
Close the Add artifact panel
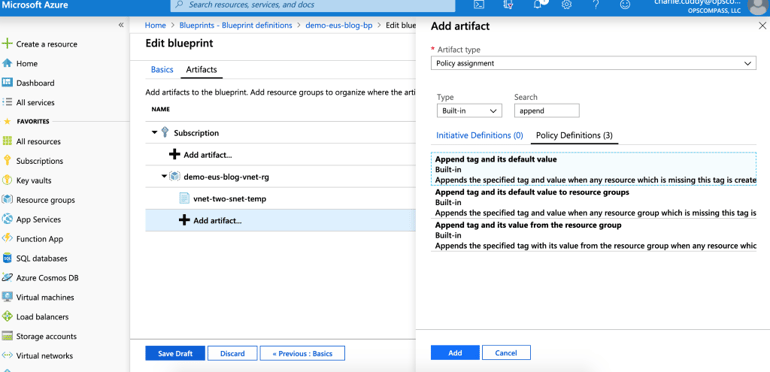click(x=762, y=26)
